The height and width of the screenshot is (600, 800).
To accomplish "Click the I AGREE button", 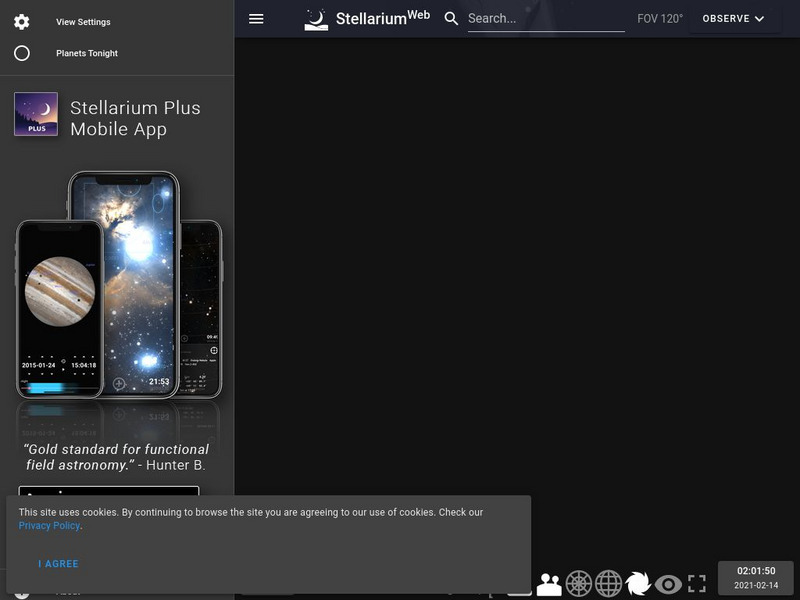I will (57, 563).
